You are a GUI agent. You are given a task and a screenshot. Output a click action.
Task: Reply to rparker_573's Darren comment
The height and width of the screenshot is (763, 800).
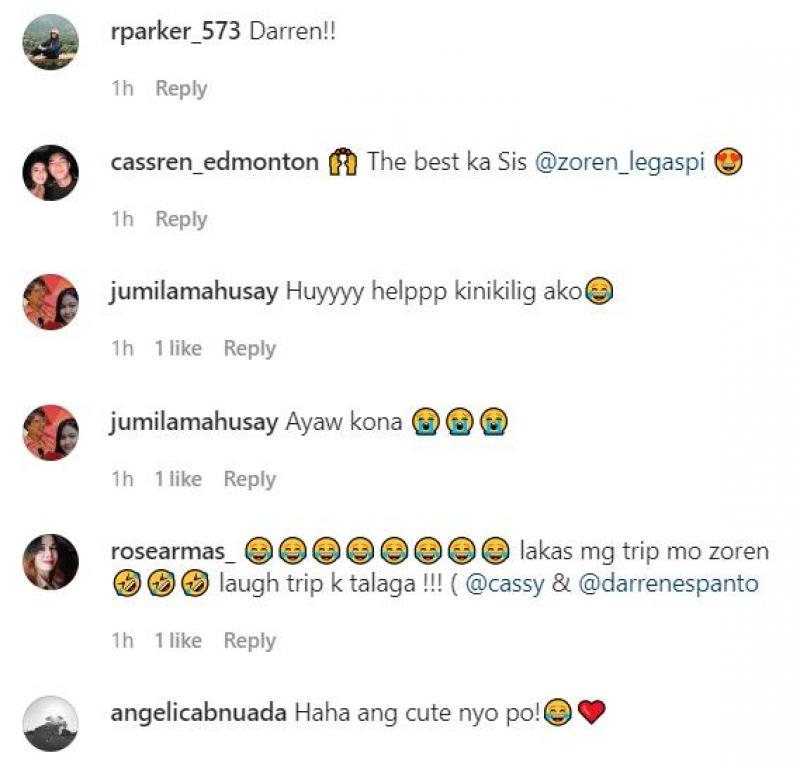pos(181,89)
